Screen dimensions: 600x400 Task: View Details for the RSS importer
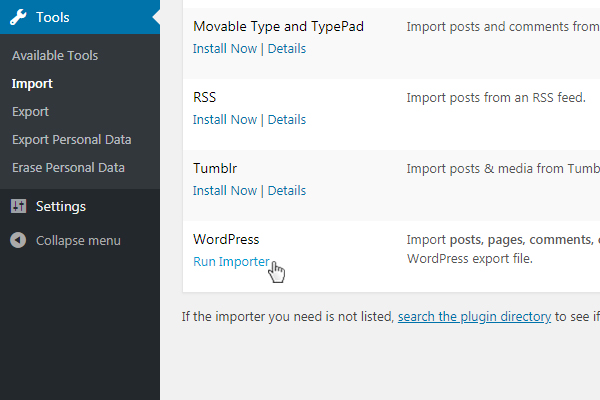click(287, 119)
